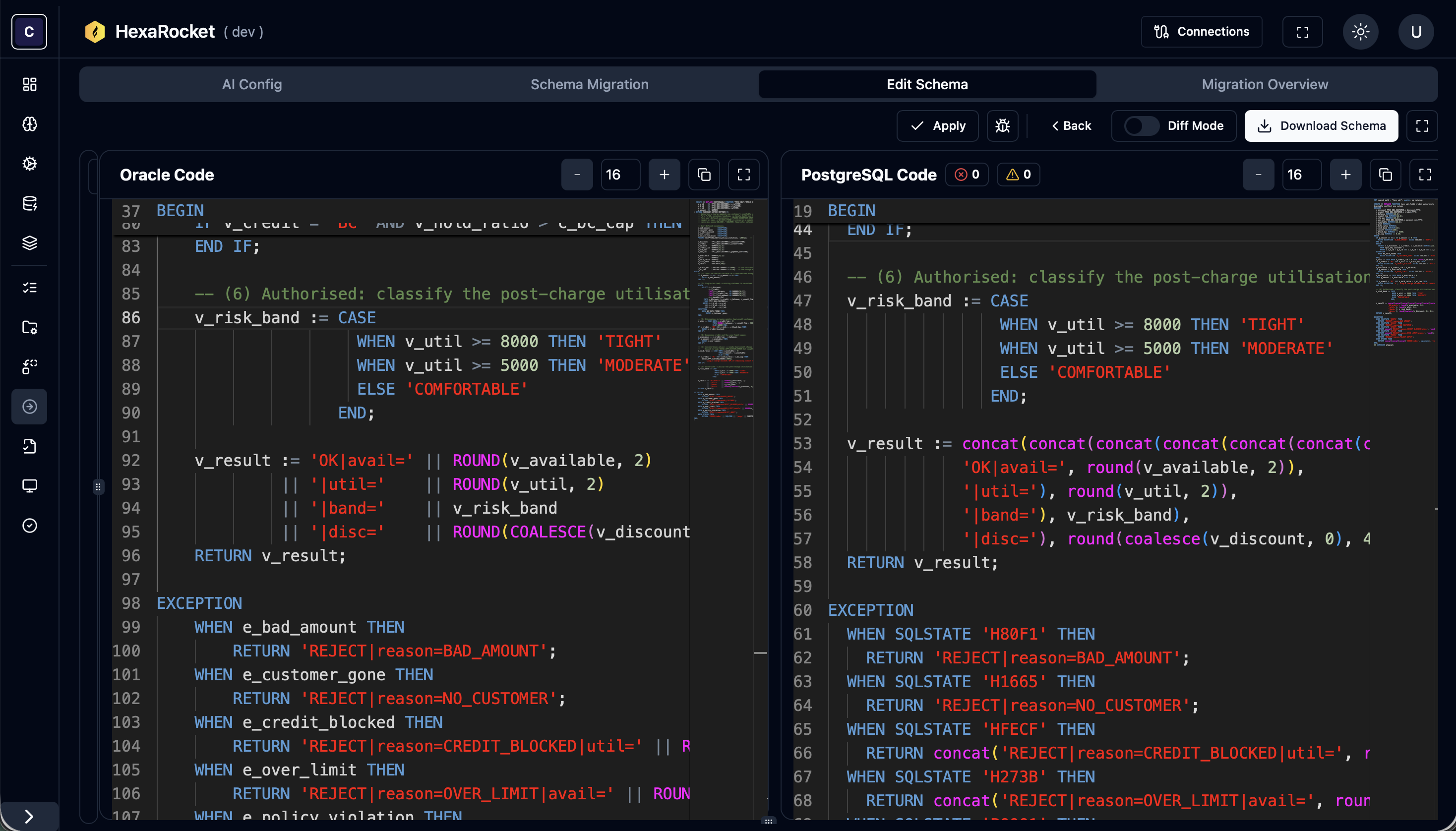Click PostgreSQL 'H1665' SQLSTATE line
Image resolution: width=1456 pixels, height=831 pixels.
tap(971, 681)
